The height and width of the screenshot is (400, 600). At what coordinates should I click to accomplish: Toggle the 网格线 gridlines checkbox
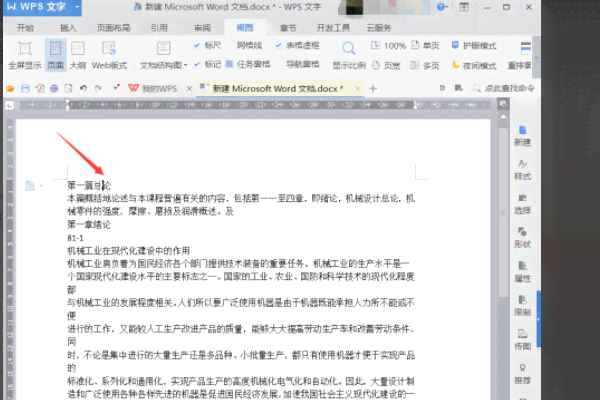pyautogui.click(x=249, y=45)
